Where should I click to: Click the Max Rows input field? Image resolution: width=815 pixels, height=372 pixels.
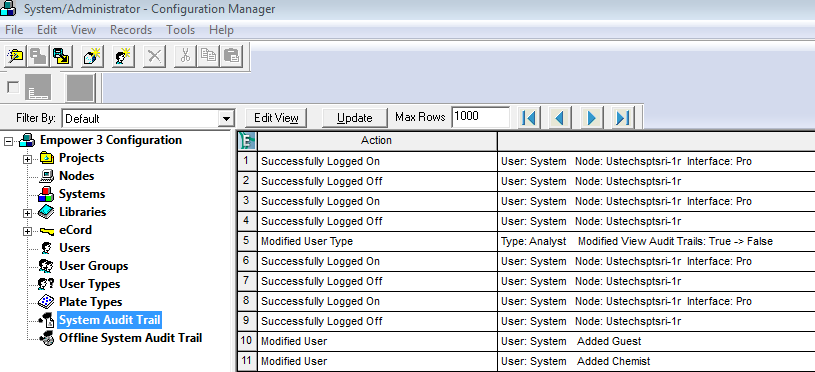481,117
